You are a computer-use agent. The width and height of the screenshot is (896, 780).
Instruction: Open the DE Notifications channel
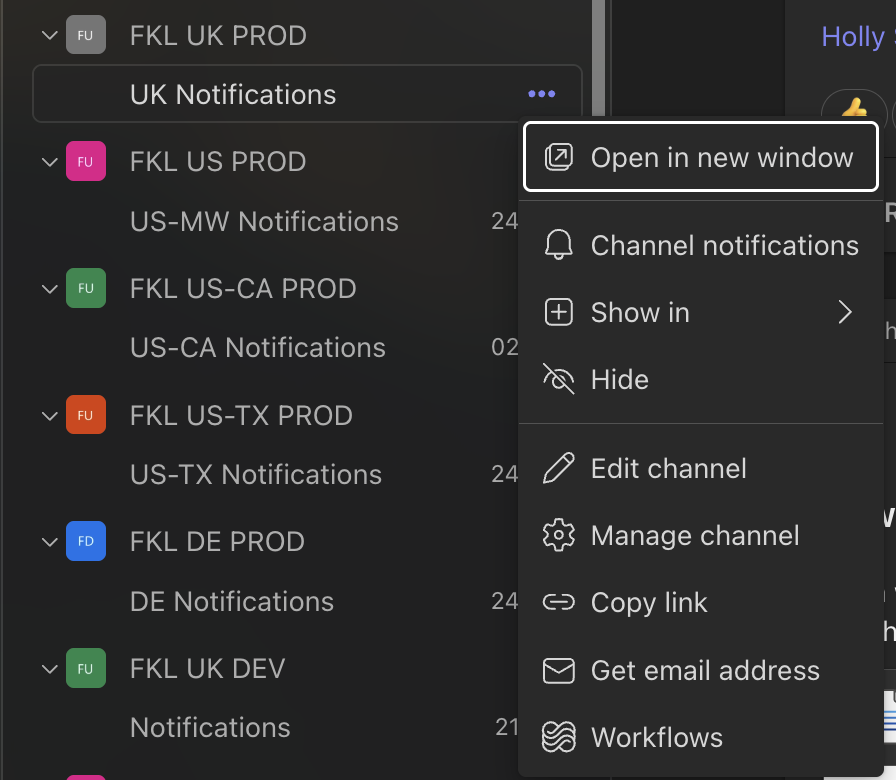point(231,601)
